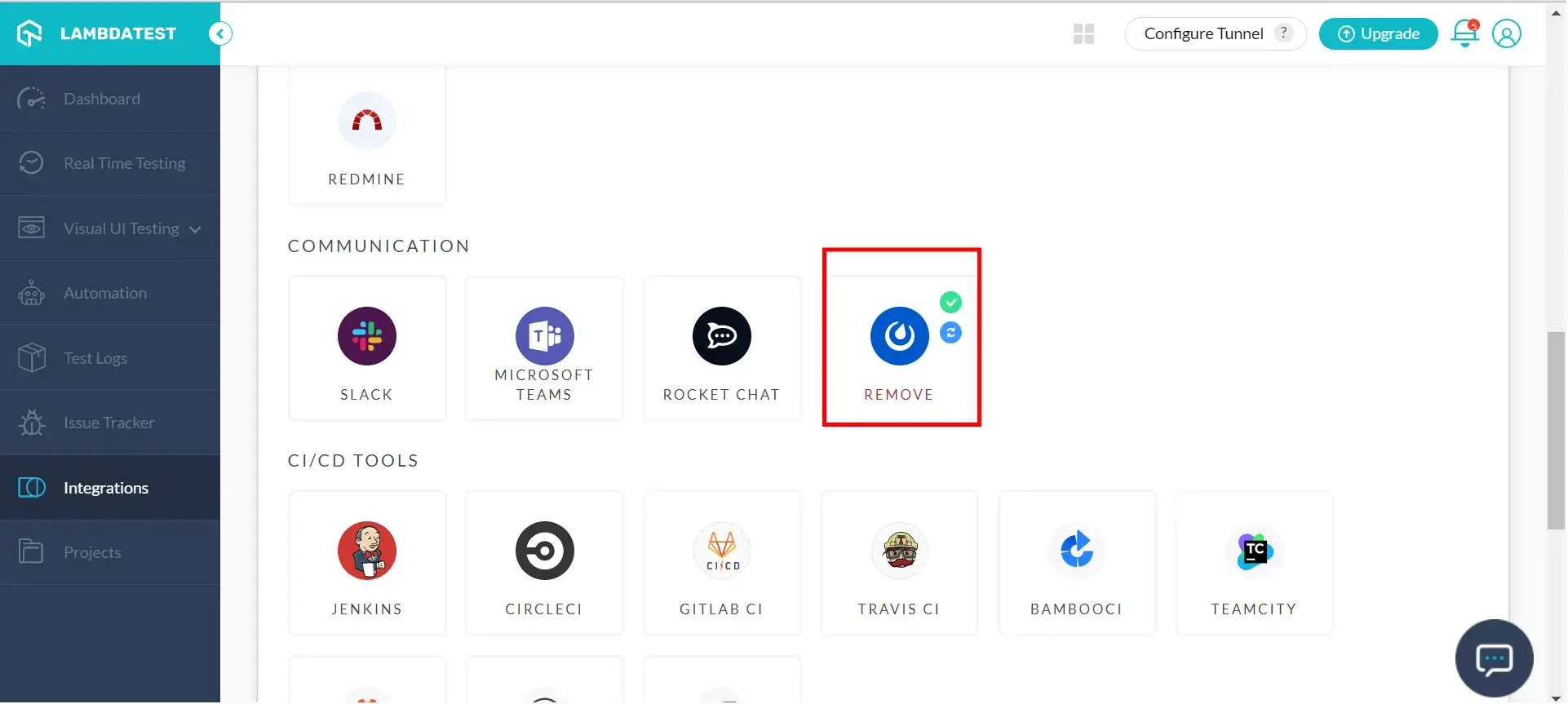Expand the Visual UI Testing submenu
Image resolution: width=1568 pixels, height=704 pixels.
pyautogui.click(x=195, y=229)
